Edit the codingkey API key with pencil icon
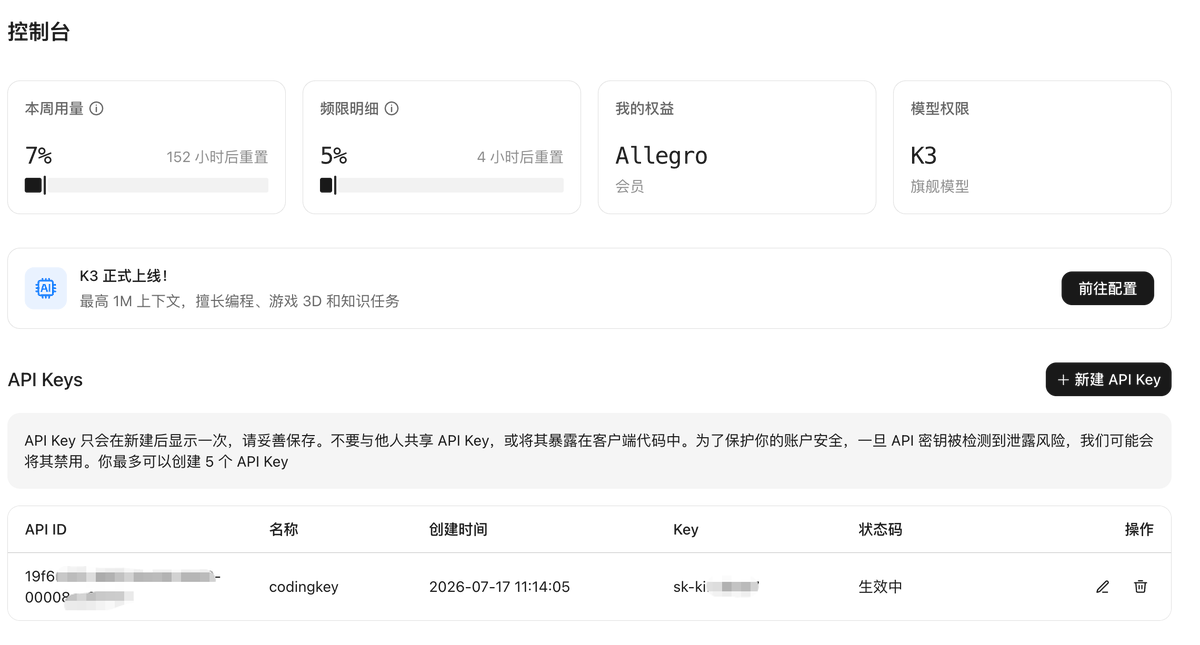This screenshot has height=645, width=1200. 1102,587
